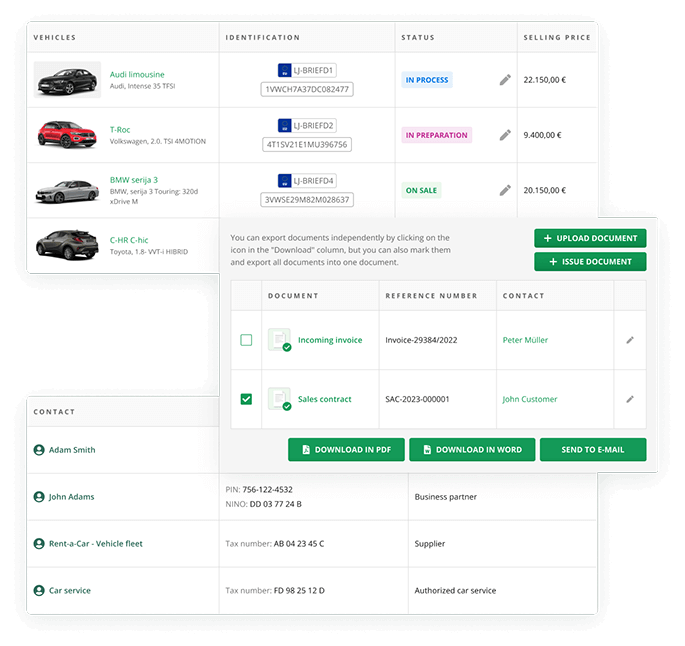
Task: Select the red T-Roc car thumbnail
Action: (67, 135)
